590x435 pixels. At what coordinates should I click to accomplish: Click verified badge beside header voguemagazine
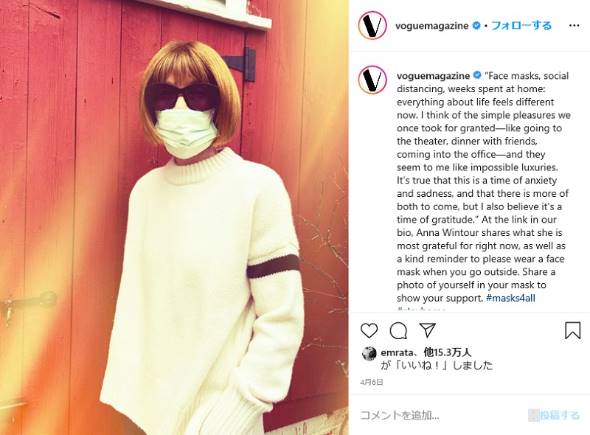click(476, 26)
